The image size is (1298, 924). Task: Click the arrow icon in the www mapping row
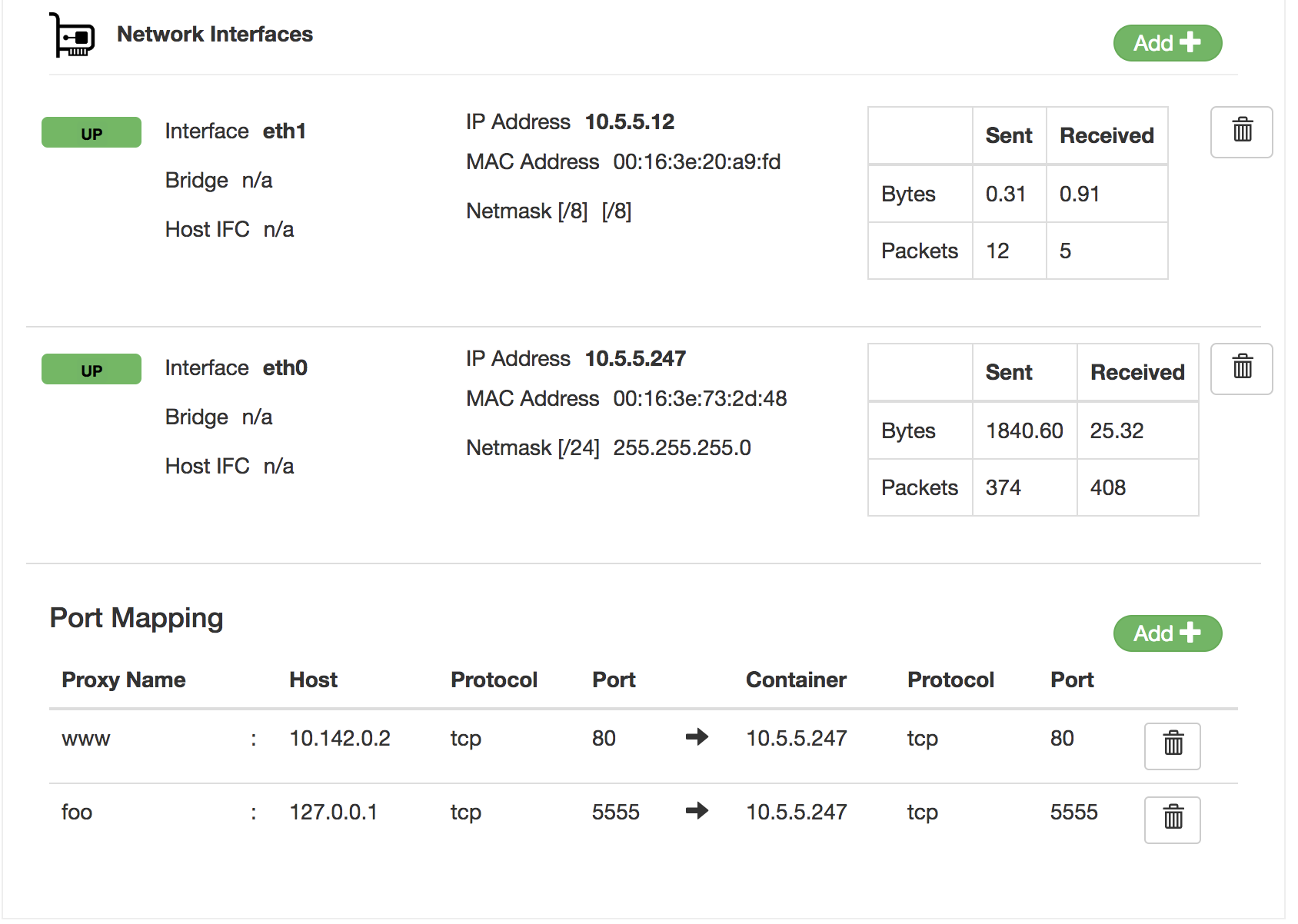click(x=696, y=738)
